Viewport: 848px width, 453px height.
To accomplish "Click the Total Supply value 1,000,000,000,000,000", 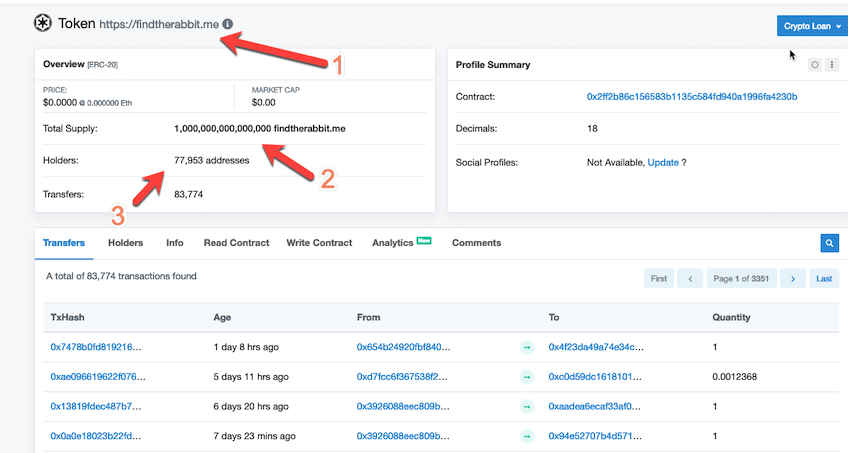I will point(222,129).
